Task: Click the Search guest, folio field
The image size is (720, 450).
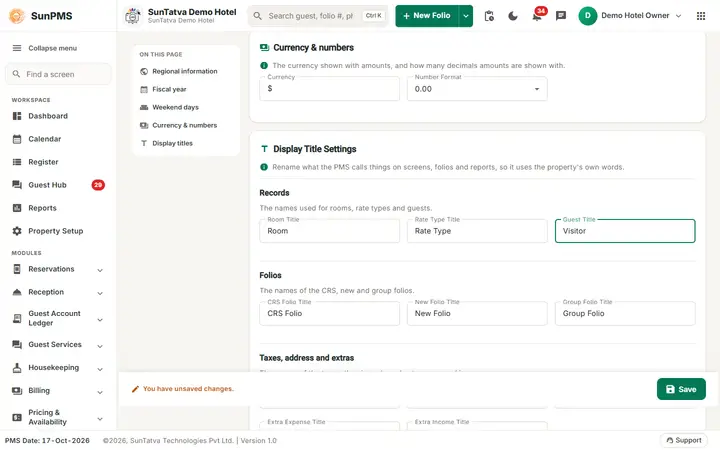Action: [x=318, y=16]
